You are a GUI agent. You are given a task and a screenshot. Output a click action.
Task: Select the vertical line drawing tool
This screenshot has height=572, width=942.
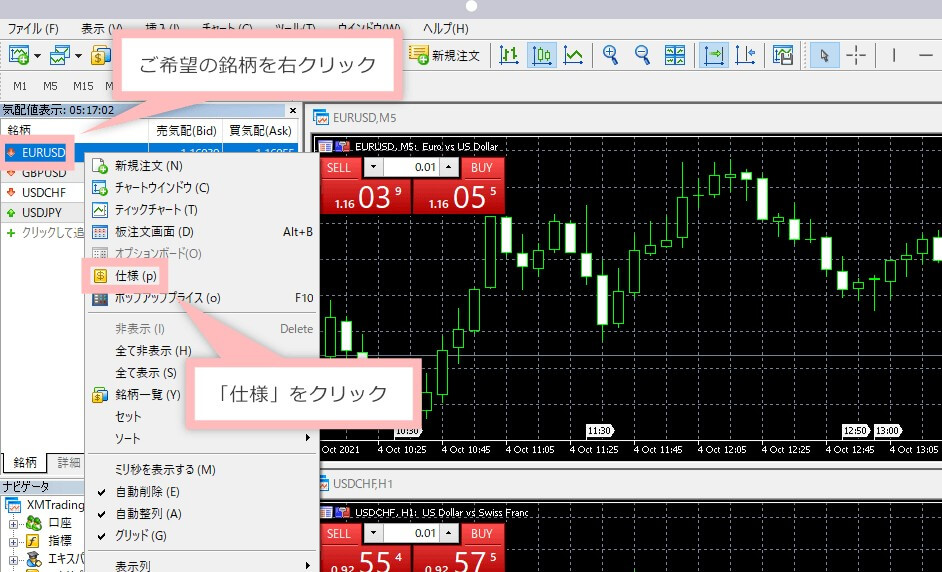click(893, 55)
